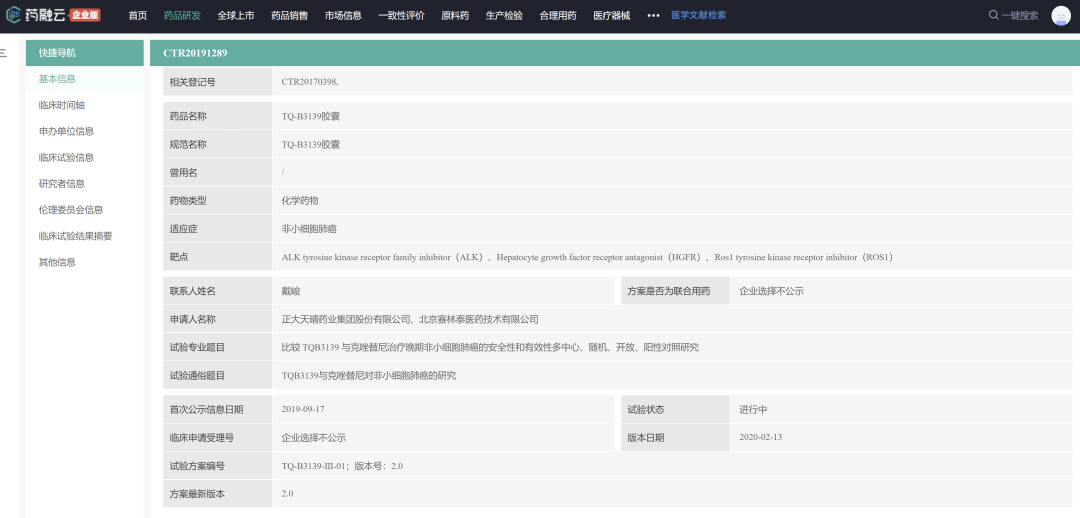Click the 企业版 badge

[x=85, y=15]
